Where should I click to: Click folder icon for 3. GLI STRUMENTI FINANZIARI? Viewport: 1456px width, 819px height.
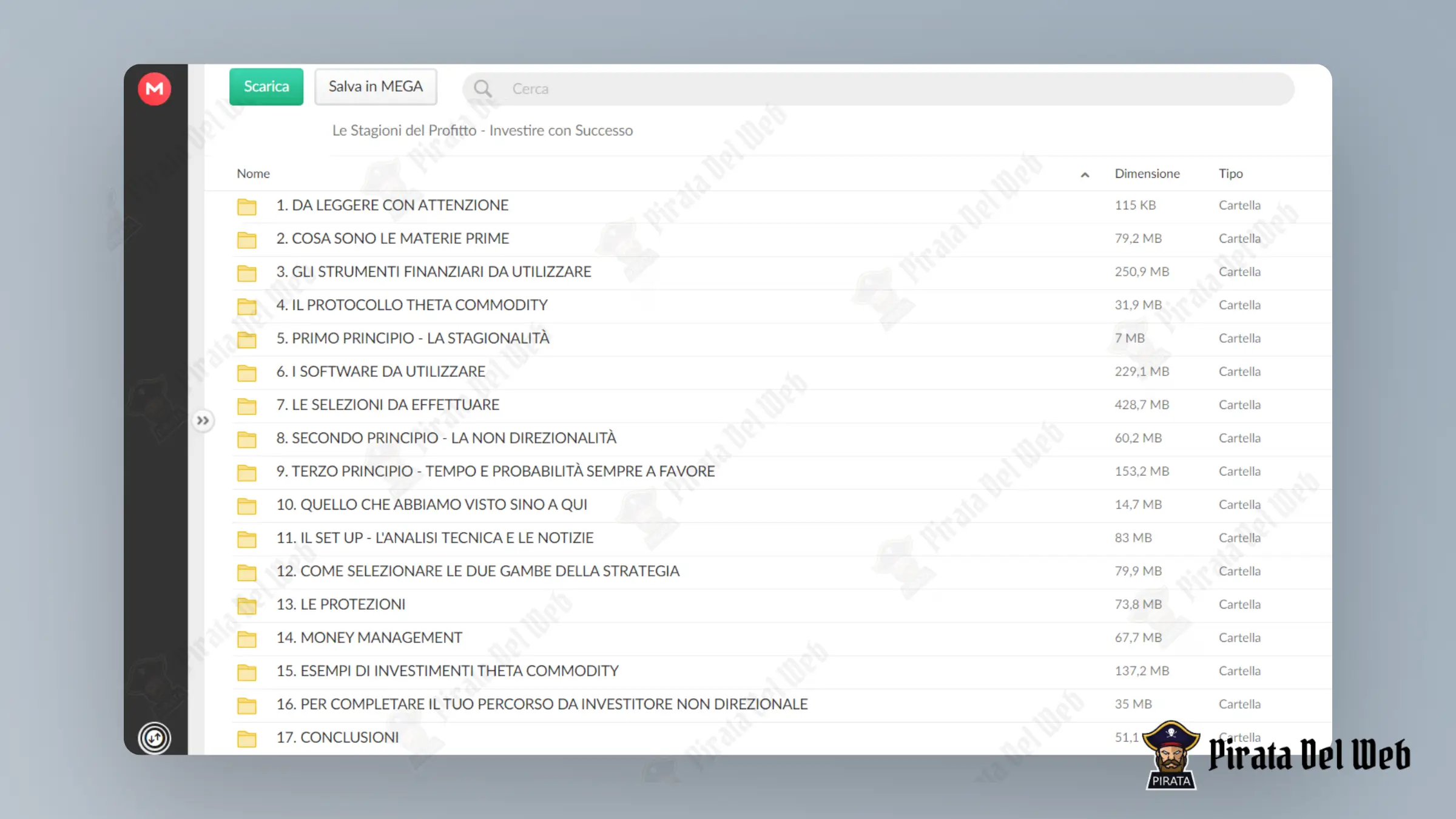point(246,273)
